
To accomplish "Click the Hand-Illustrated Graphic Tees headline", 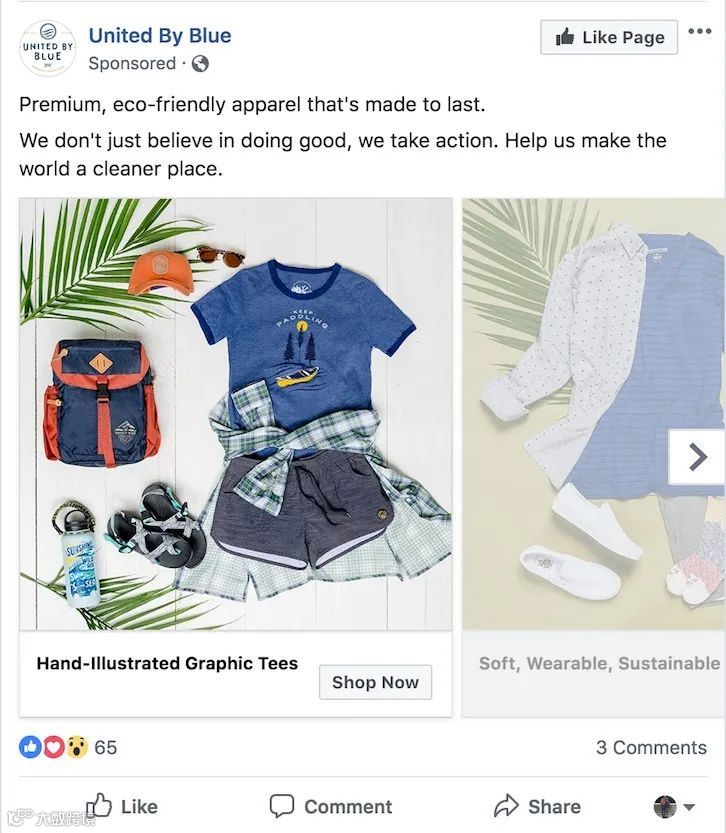I will pyautogui.click(x=167, y=663).
